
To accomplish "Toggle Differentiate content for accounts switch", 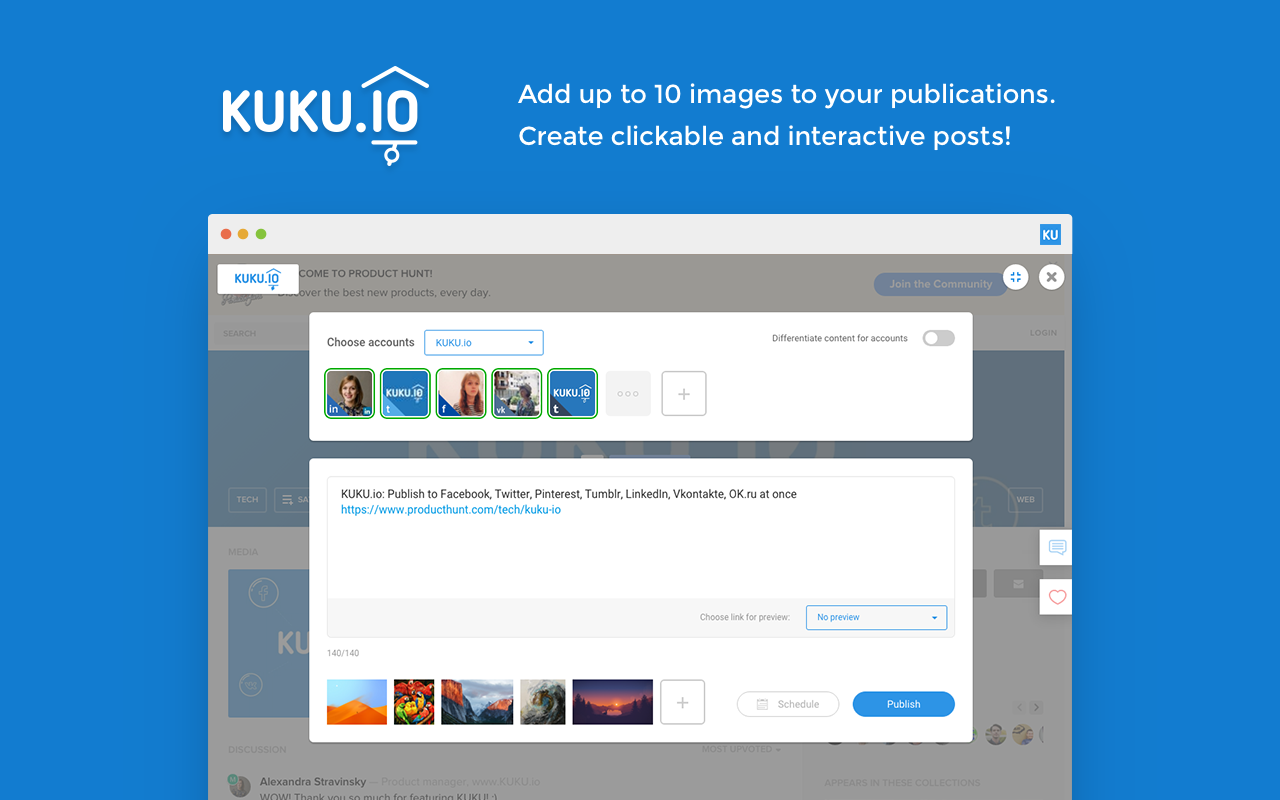I will [x=938, y=338].
